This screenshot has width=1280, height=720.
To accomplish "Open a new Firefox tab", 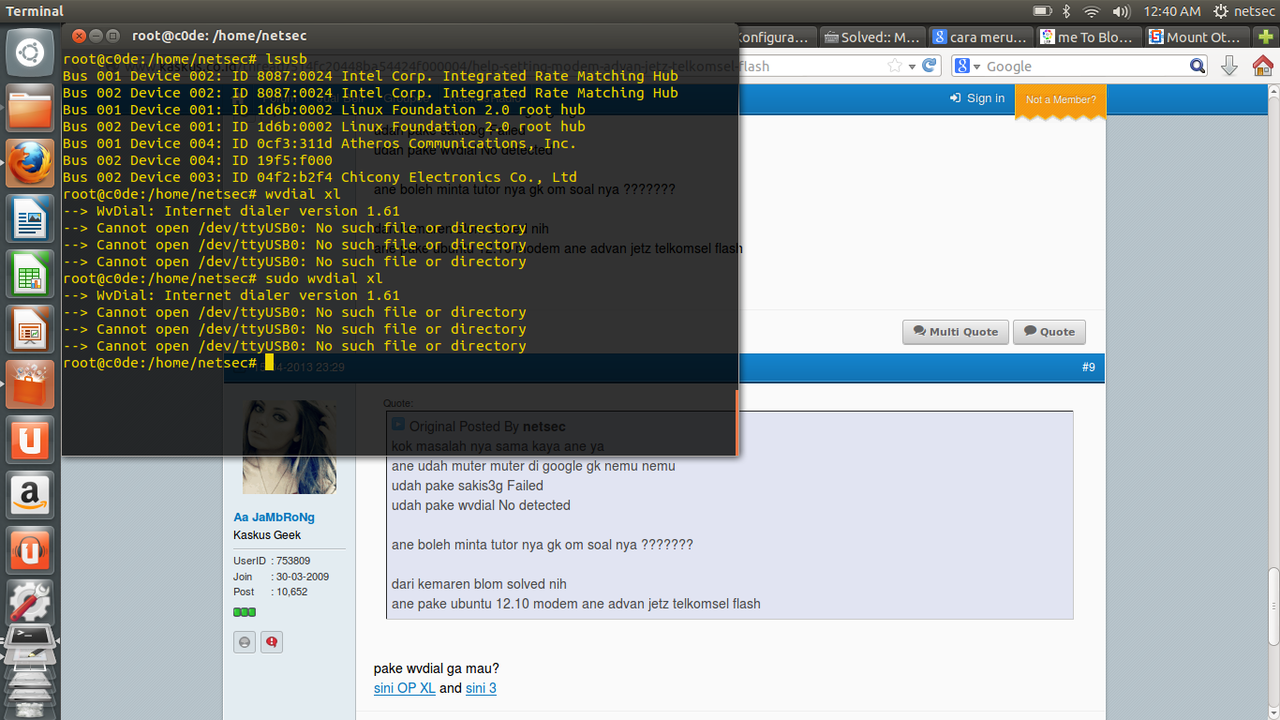I will click(1265, 37).
